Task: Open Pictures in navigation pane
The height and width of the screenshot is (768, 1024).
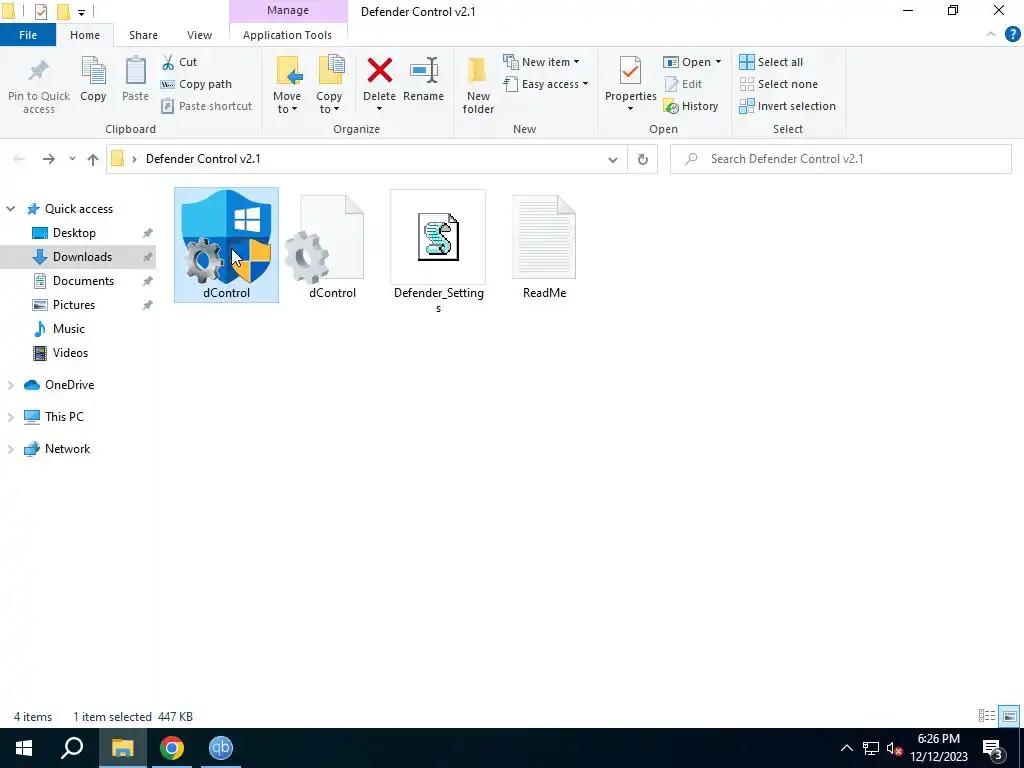Action: click(x=74, y=305)
